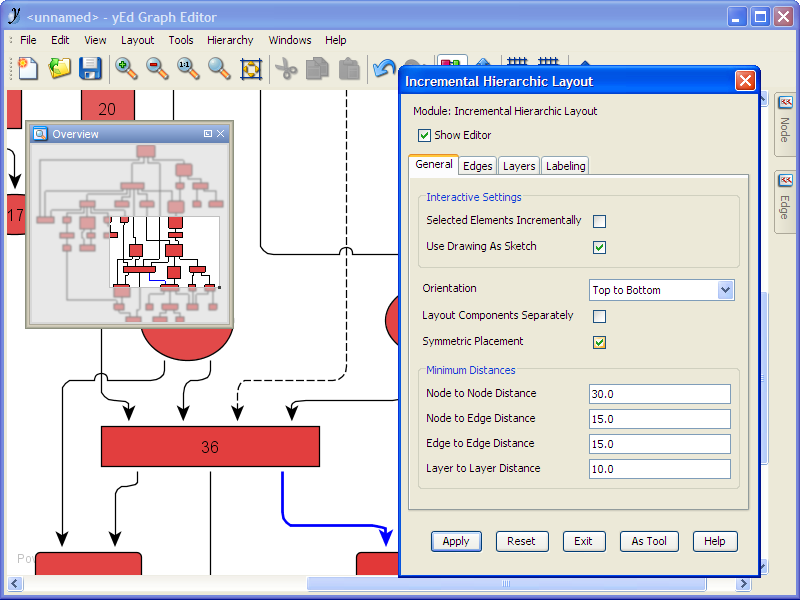This screenshot has width=800, height=600.
Task: Click the horizontal scrollbar thumb
Action: pos(506,583)
